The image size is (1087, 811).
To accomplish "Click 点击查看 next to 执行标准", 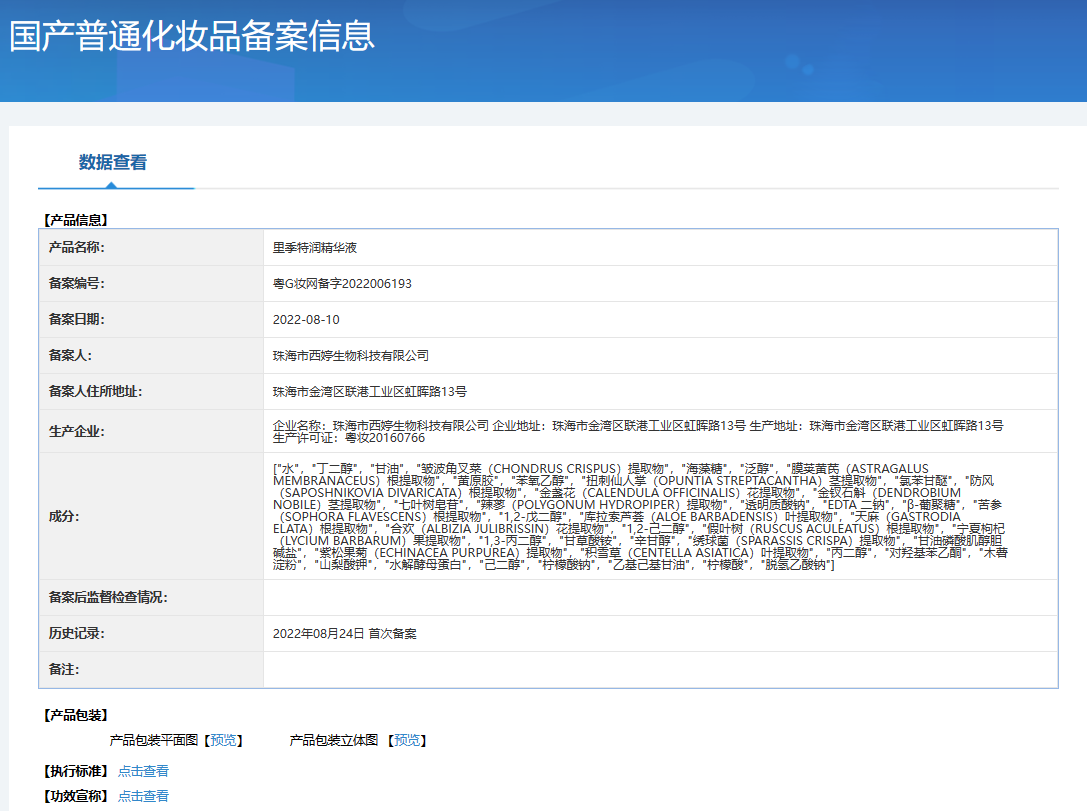I will (143, 771).
